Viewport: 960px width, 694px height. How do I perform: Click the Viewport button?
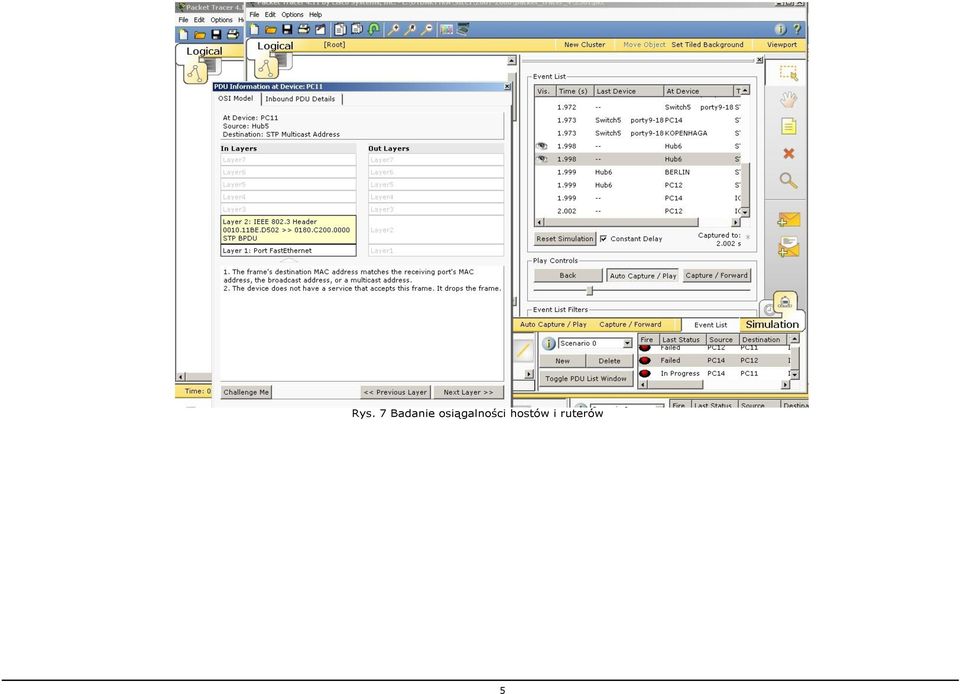[782, 45]
